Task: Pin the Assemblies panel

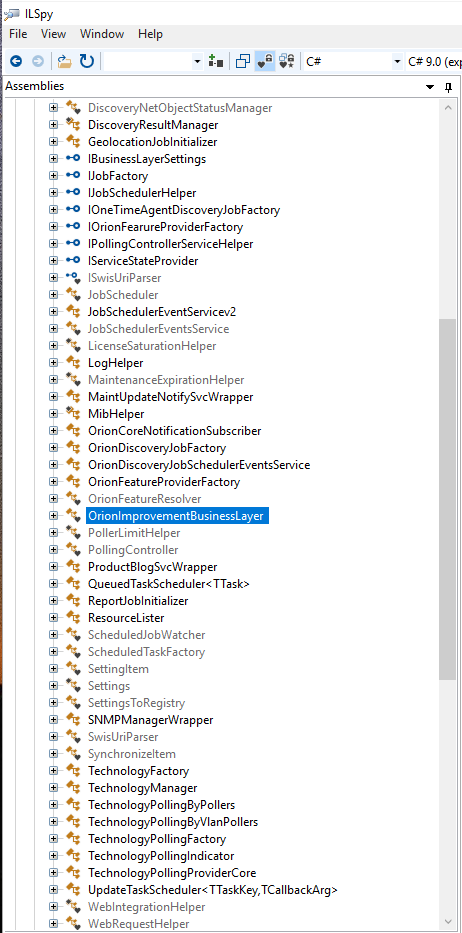Action: click(x=449, y=87)
